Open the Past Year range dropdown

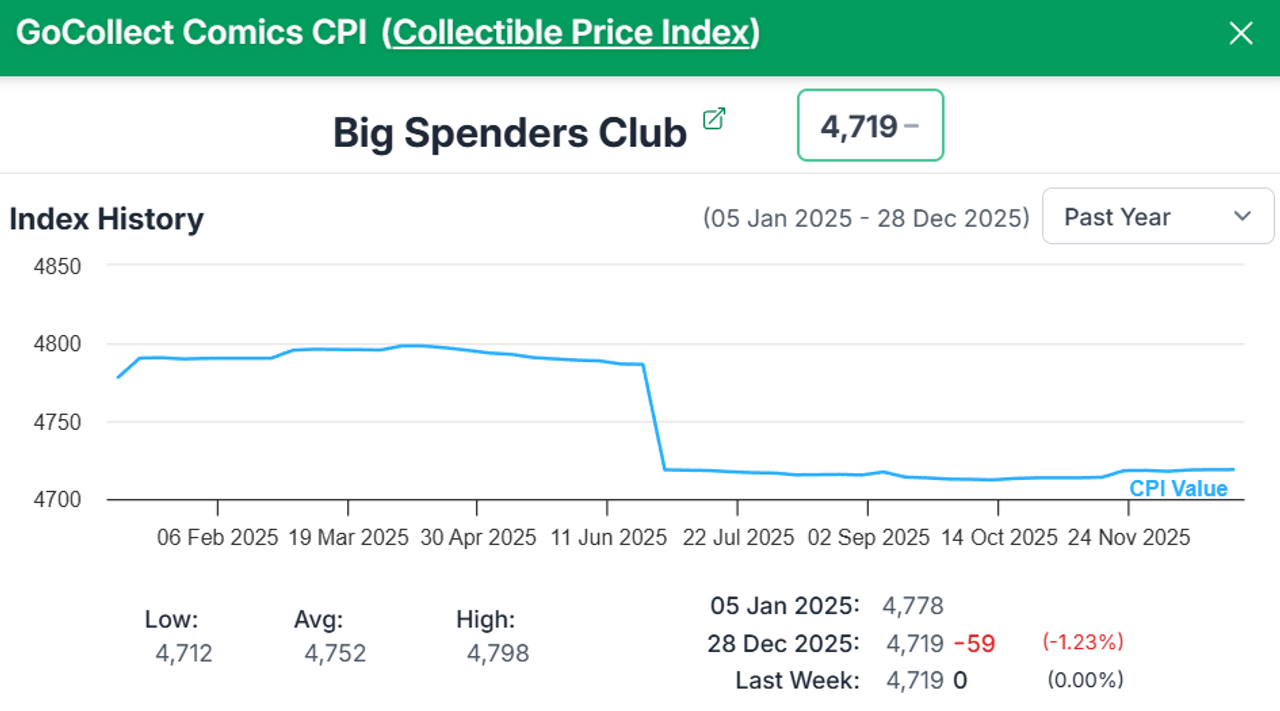(1158, 217)
